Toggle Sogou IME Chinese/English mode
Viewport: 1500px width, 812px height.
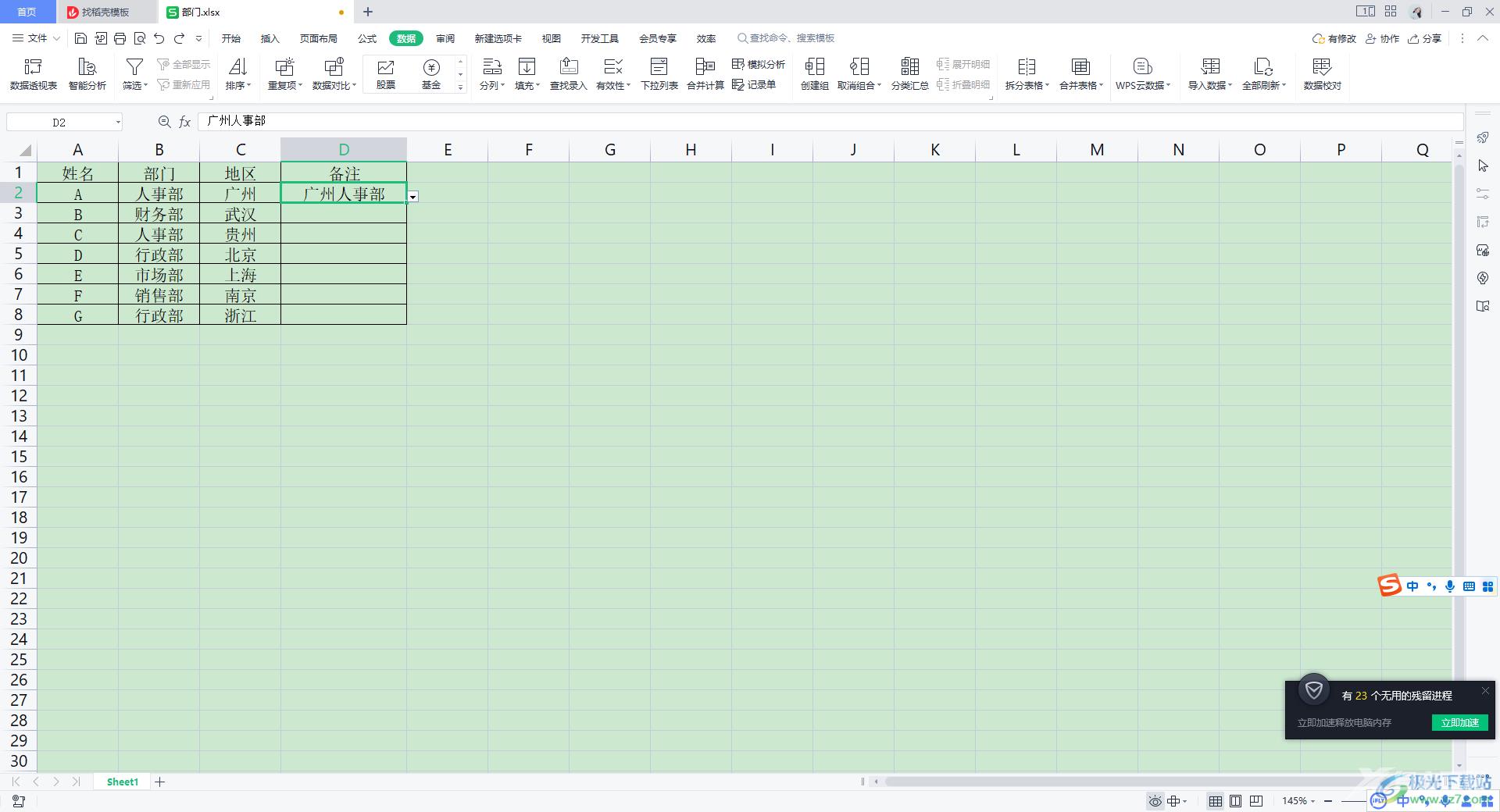(1412, 586)
